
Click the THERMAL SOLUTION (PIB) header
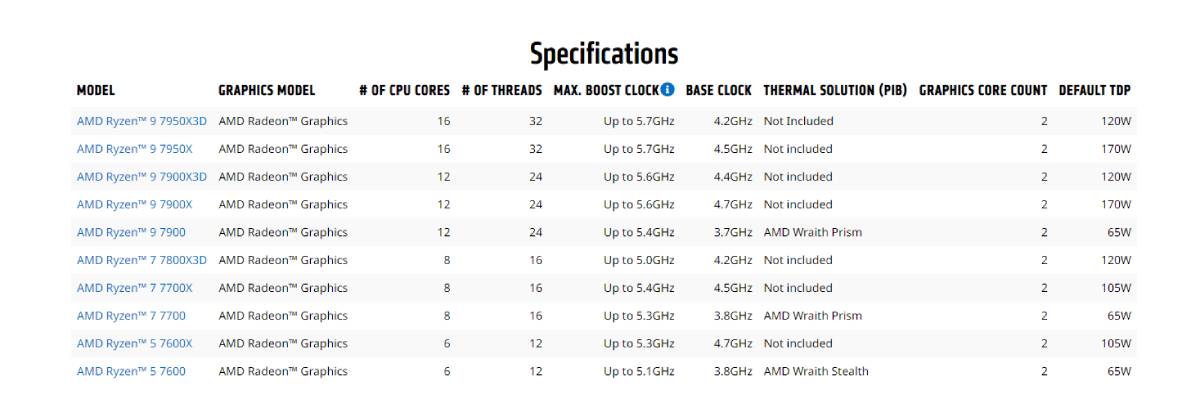pyautogui.click(x=835, y=91)
